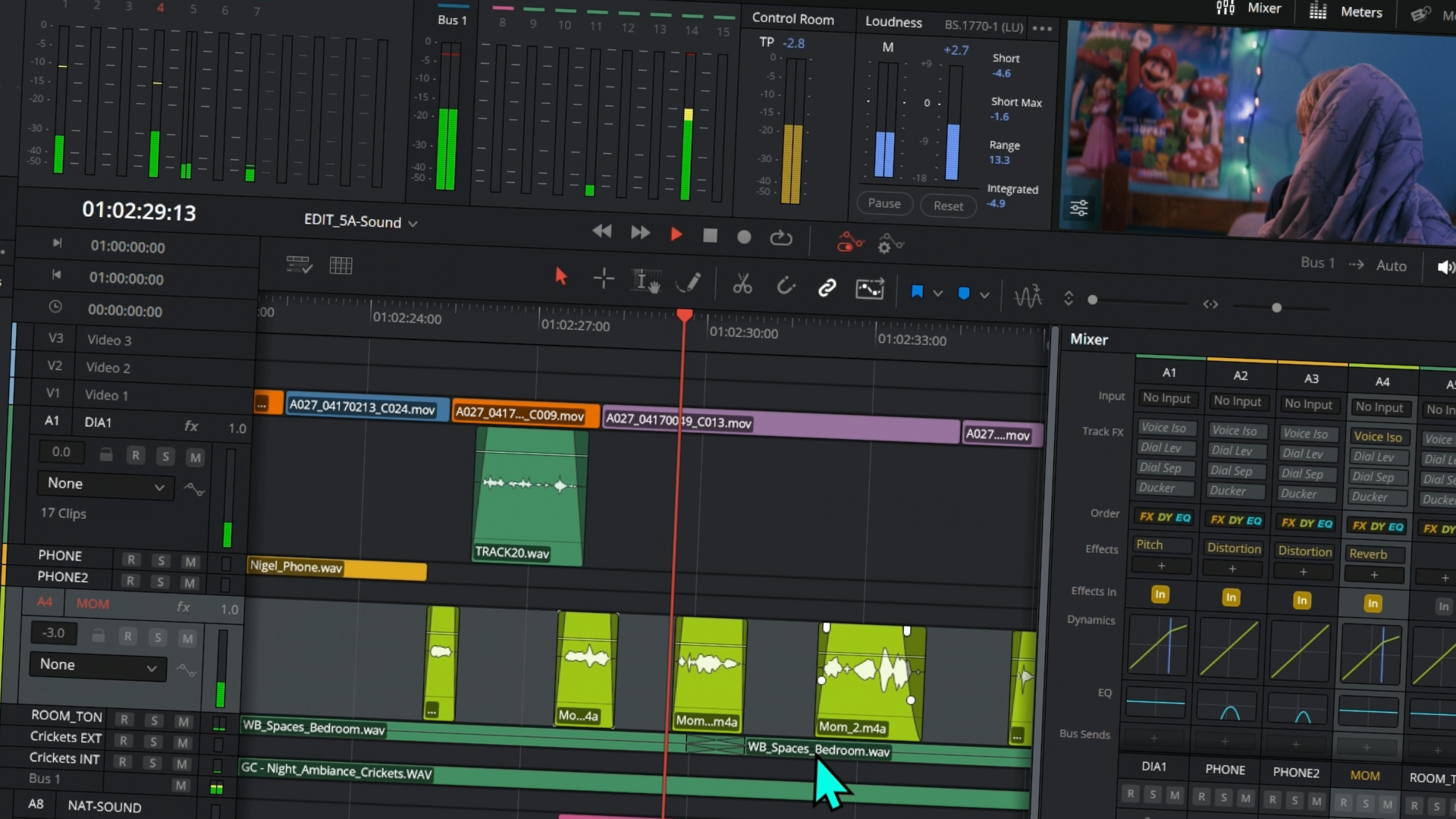Select the razor scissors tool
Image resolution: width=1456 pixels, height=819 pixels.
coord(742,285)
